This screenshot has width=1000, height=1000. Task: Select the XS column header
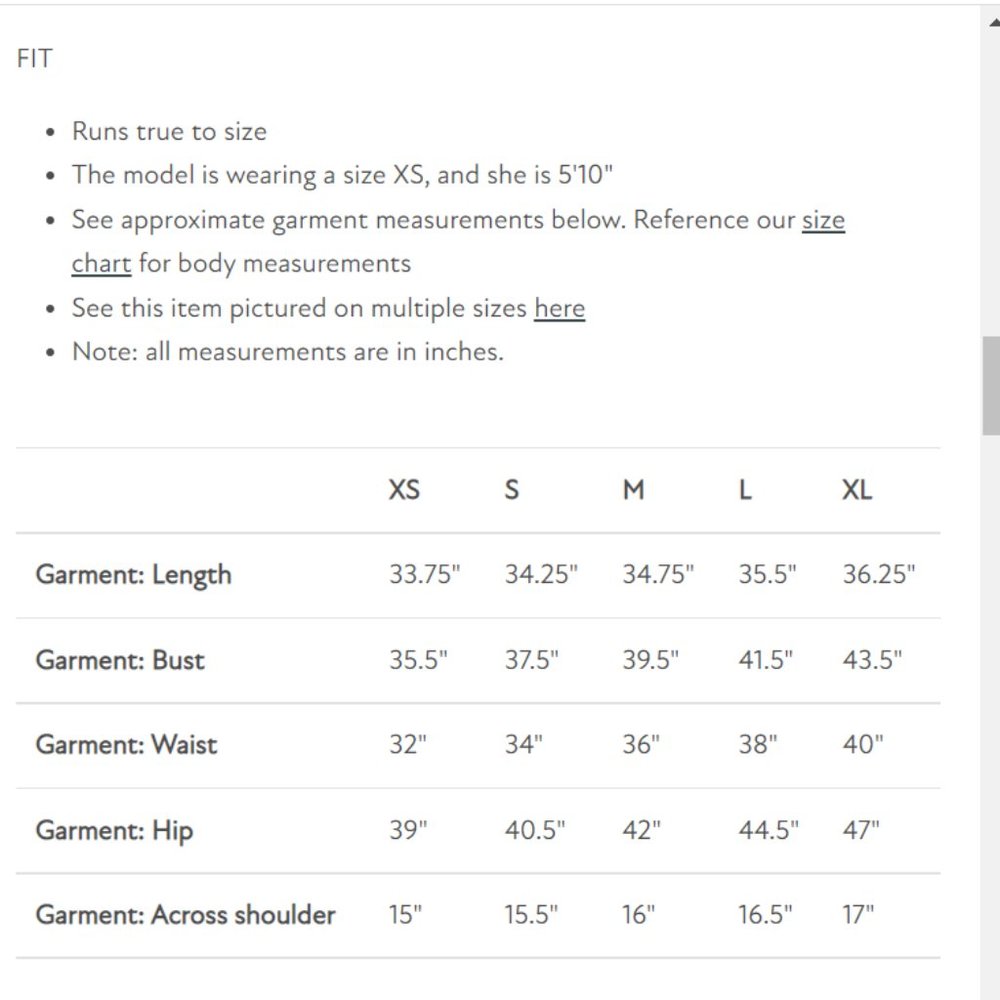coord(404,490)
